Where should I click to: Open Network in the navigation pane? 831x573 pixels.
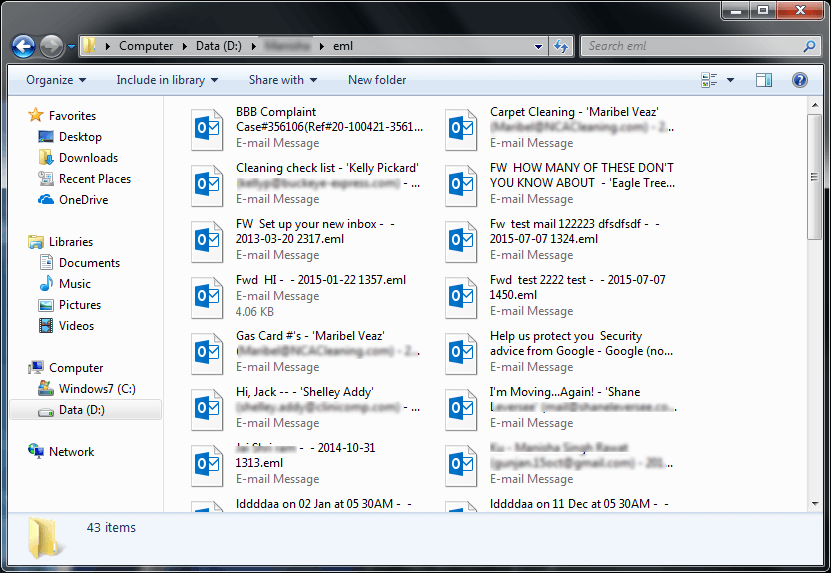pyautogui.click(x=61, y=452)
